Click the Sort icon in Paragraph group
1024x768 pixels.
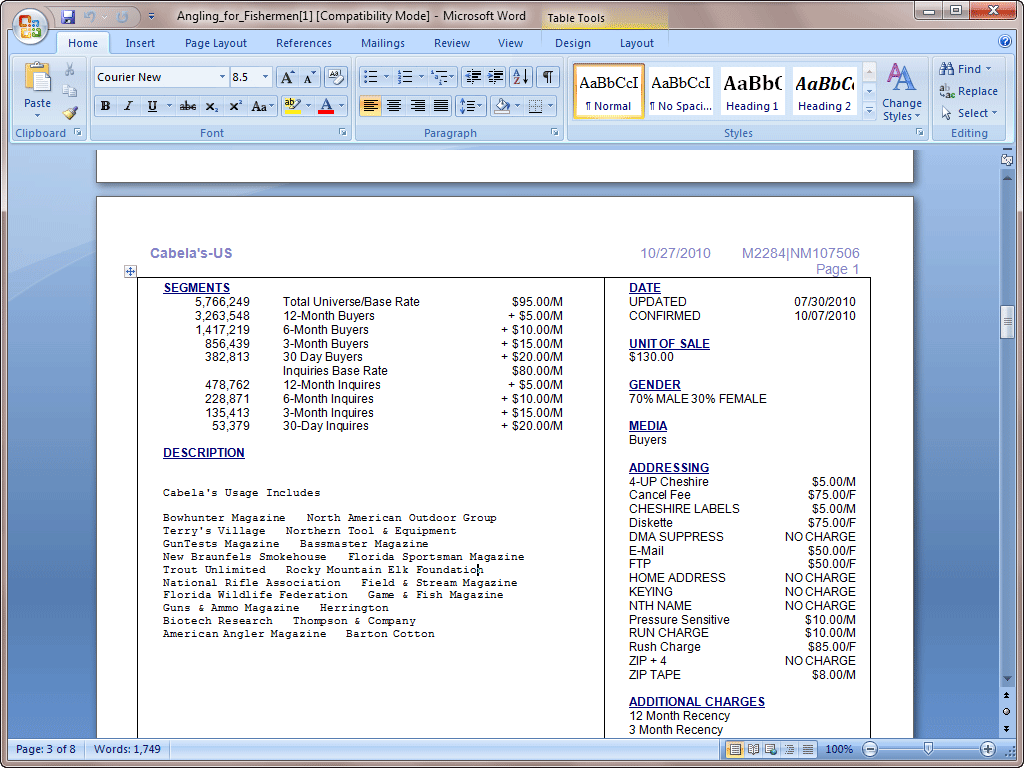click(521, 77)
